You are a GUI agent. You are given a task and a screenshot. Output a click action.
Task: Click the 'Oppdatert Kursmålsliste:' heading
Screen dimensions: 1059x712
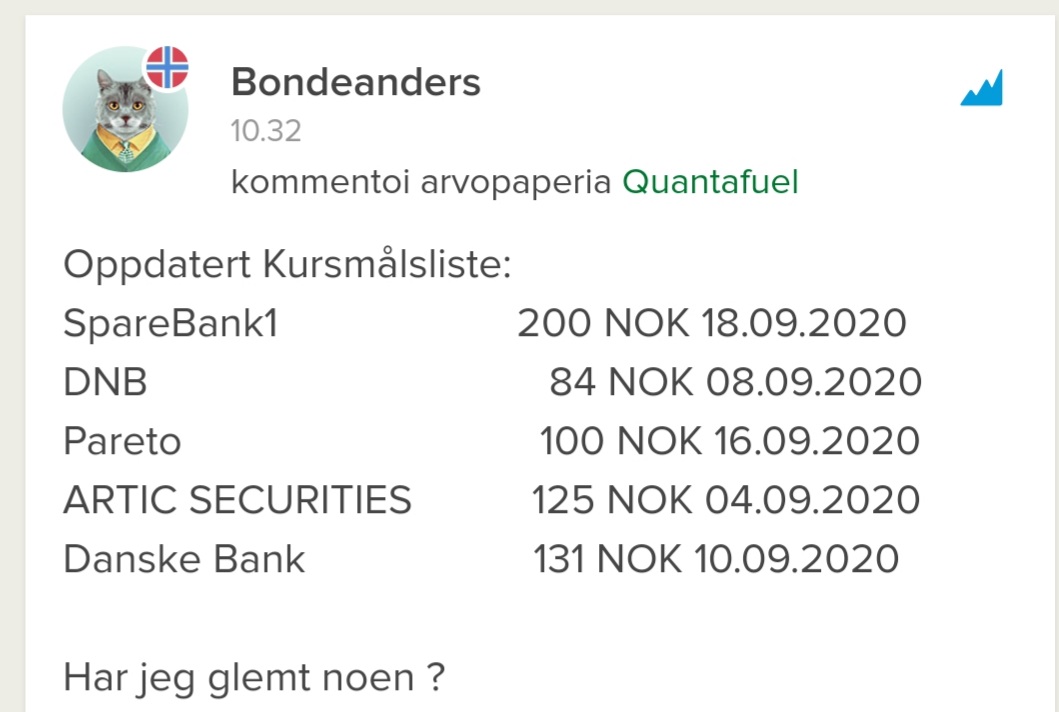(x=287, y=266)
